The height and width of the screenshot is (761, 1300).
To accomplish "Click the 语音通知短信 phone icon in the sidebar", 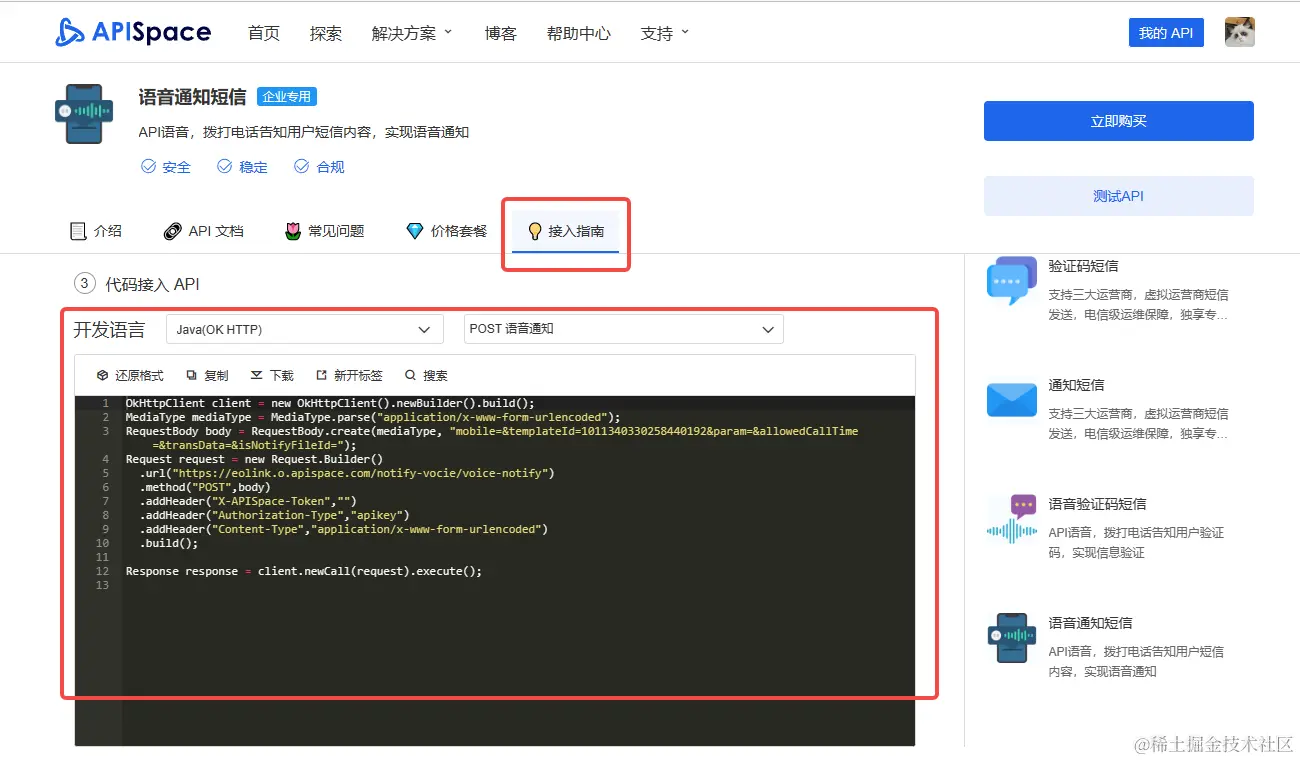I will (1012, 638).
